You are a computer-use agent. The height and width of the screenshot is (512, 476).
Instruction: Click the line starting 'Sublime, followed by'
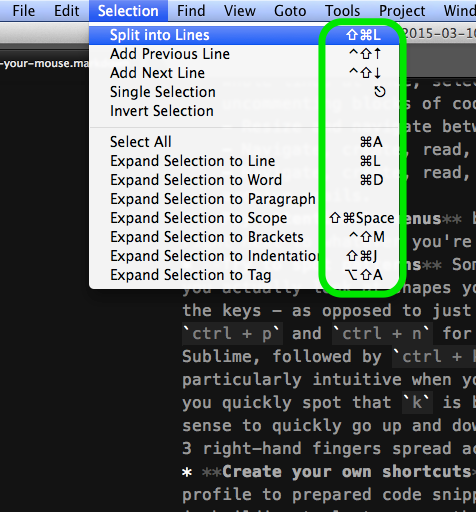[x=329, y=357]
